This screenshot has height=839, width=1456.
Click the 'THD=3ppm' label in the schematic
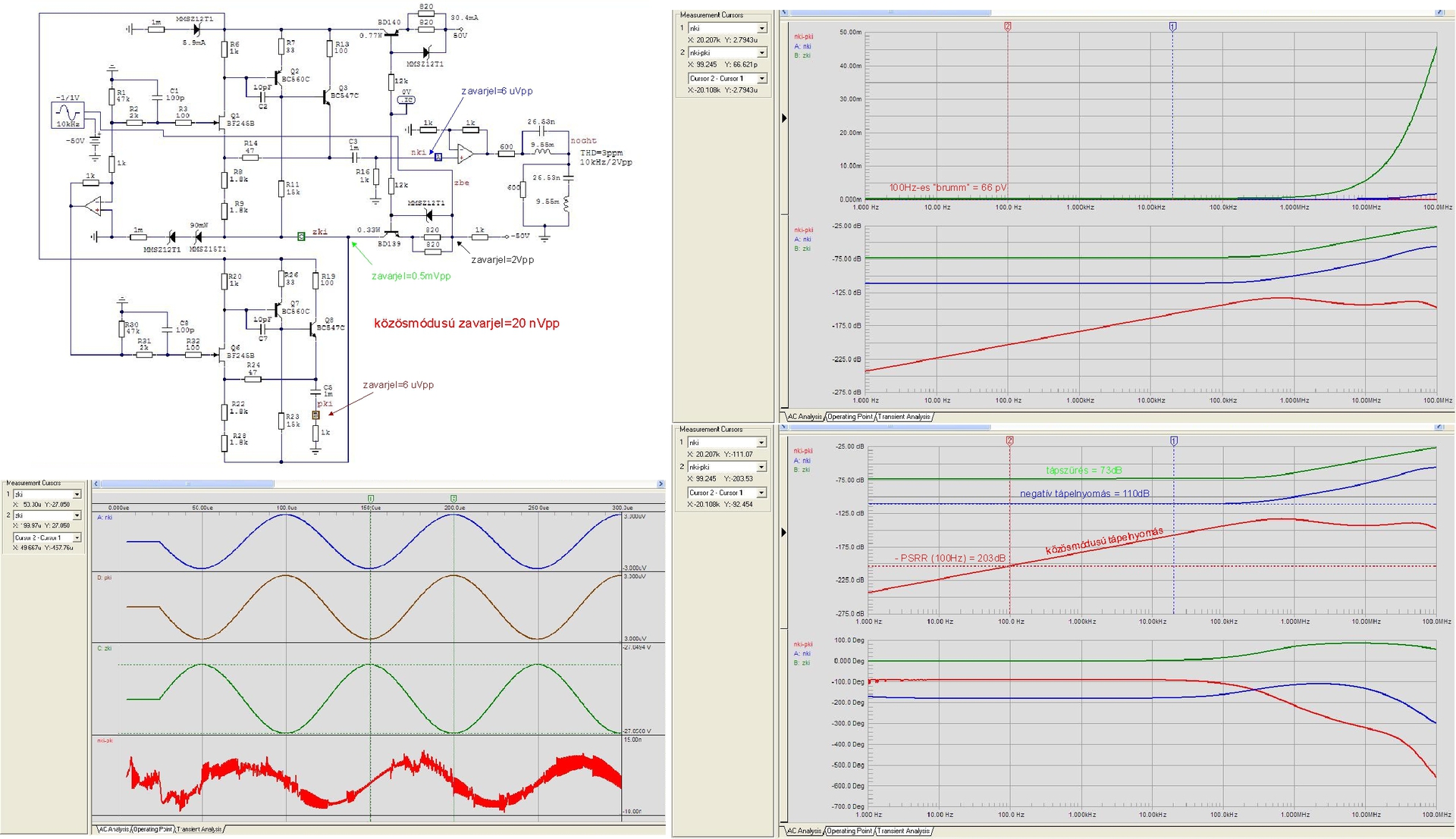(x=601, y=153)
